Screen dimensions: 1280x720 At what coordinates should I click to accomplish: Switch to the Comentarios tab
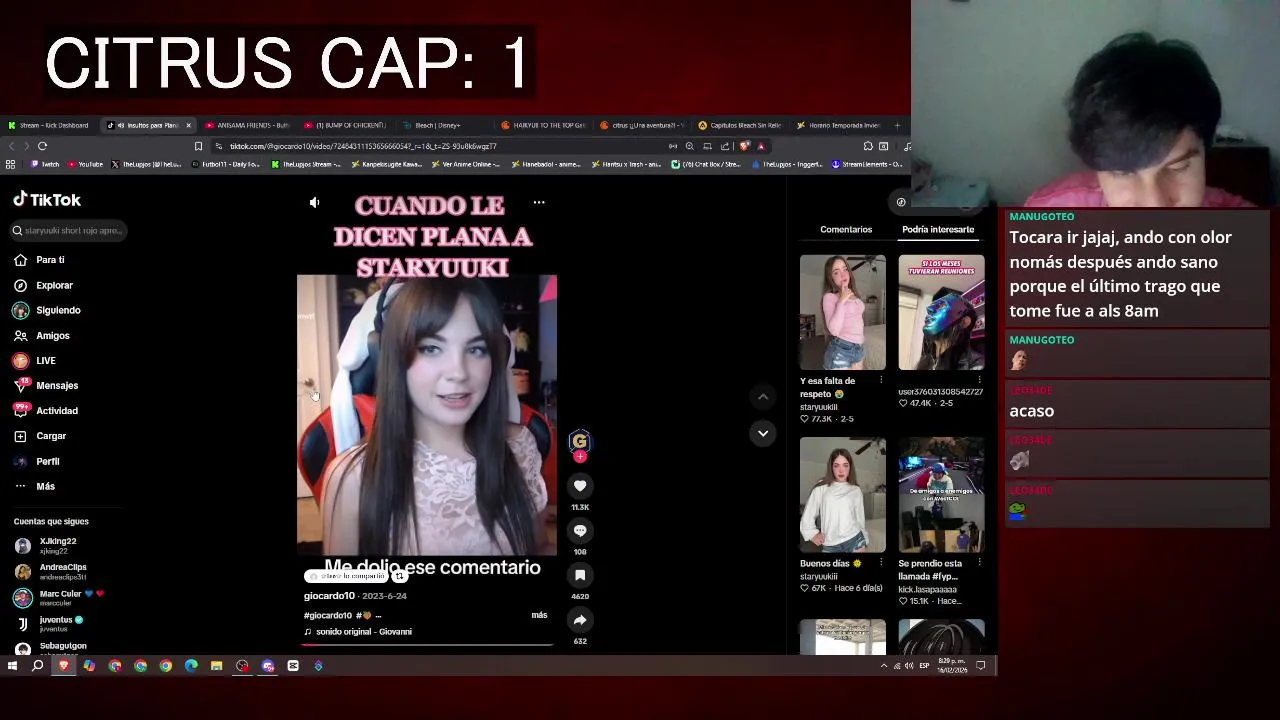[x=846, y=230]
